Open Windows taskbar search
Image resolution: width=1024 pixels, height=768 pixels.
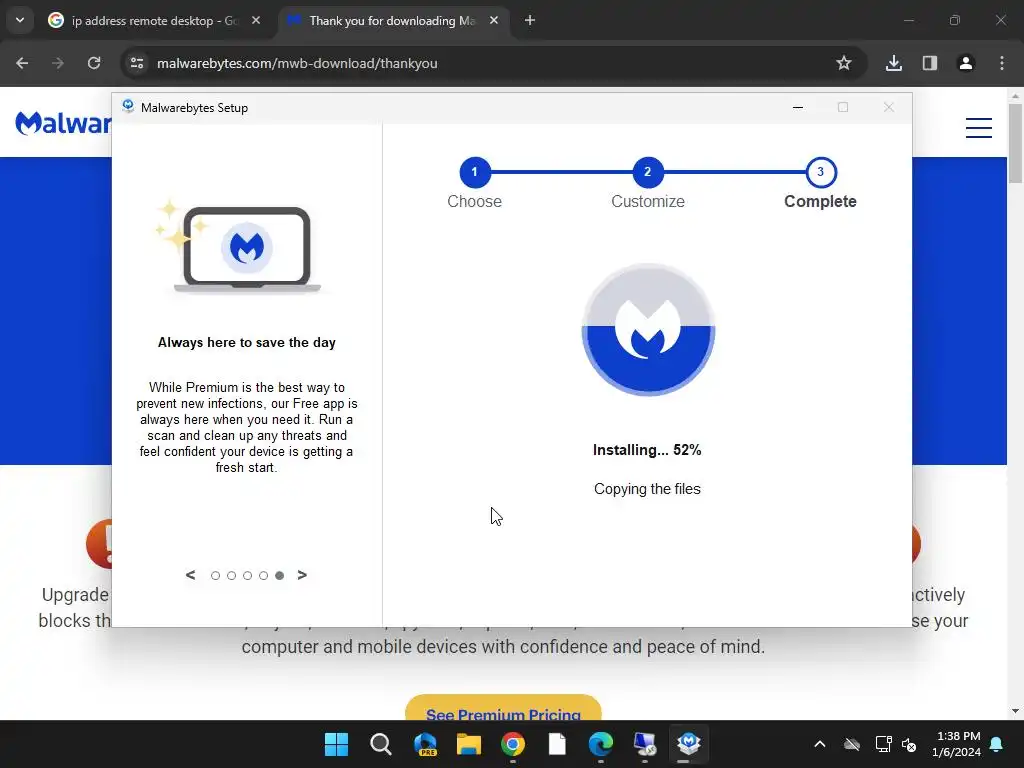tap(381, 744)
